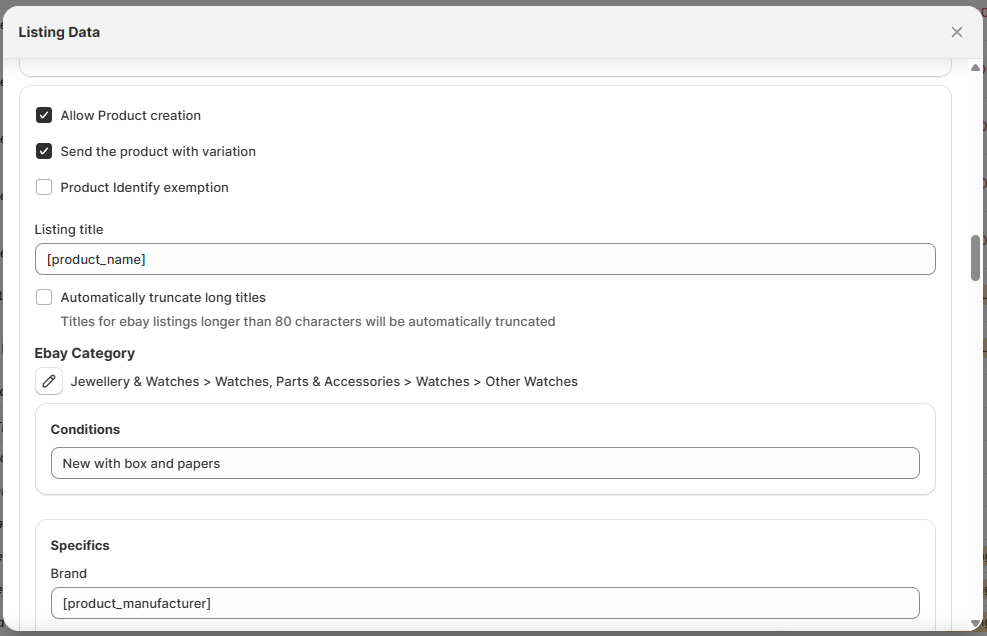Focus the Listing title input box

[484, 259]
